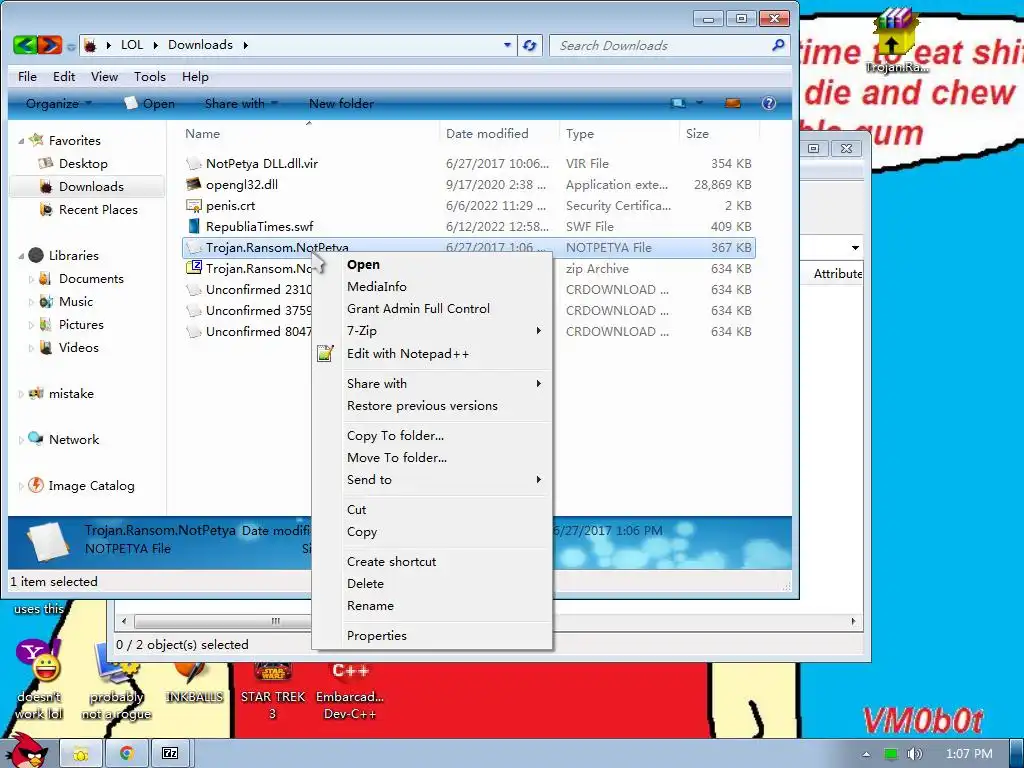The height and width of the screenshot is (768, 1024).
Task: Open the 7-Zip taskbar button
Action: point(170,754)
